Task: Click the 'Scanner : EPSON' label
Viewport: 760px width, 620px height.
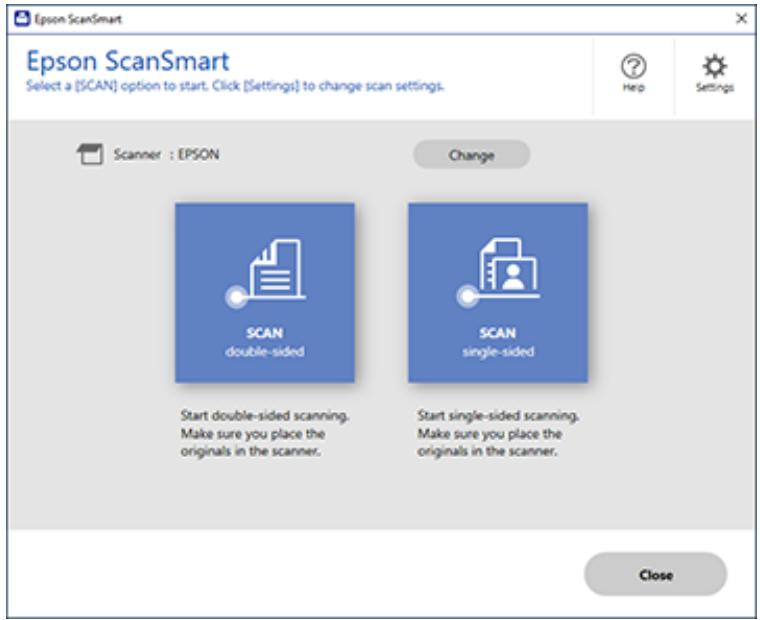Action: 166,154
